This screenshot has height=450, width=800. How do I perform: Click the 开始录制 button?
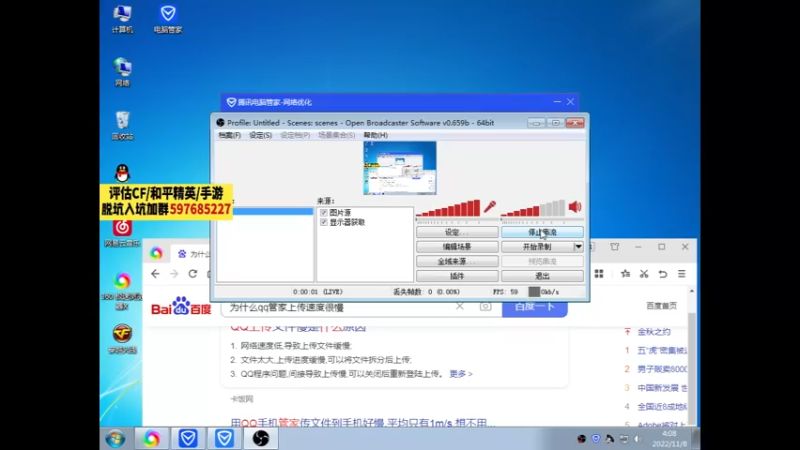click(x=537, y=246)
